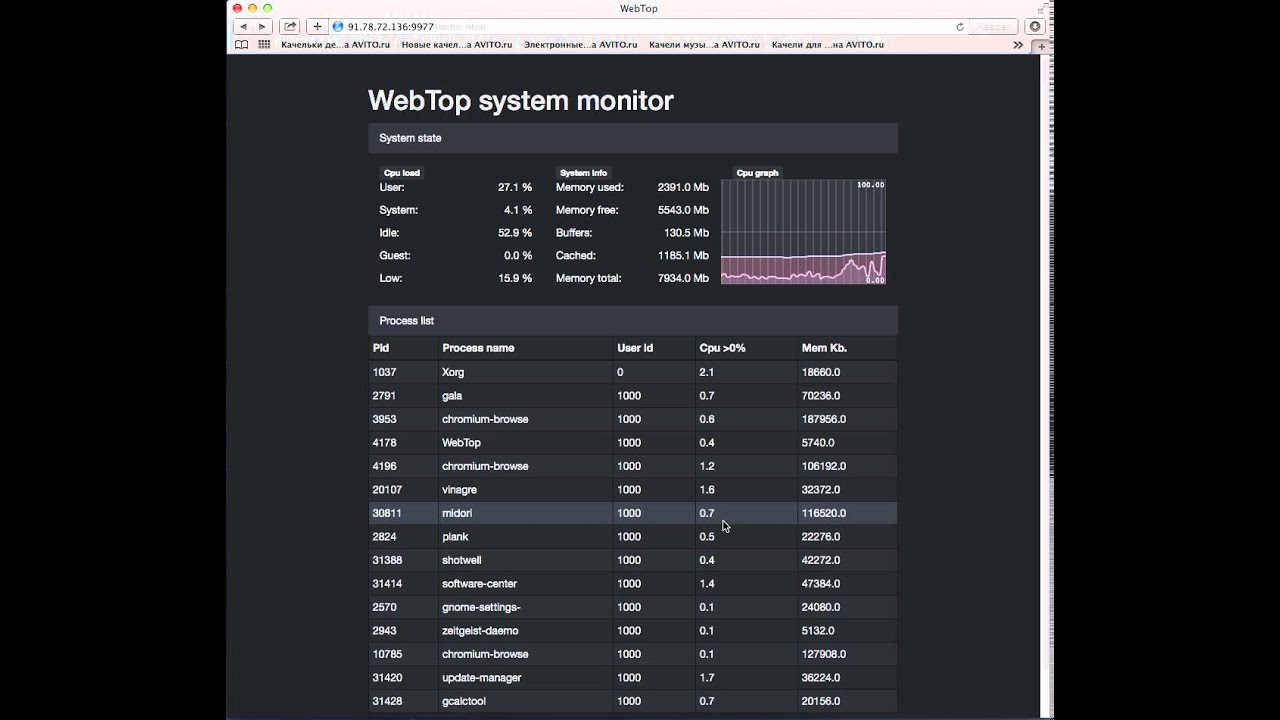This screenshot has width=1280, height=720.
Task: Click the Memory used value 2391.0 Mb
Action: pos(683,187)
